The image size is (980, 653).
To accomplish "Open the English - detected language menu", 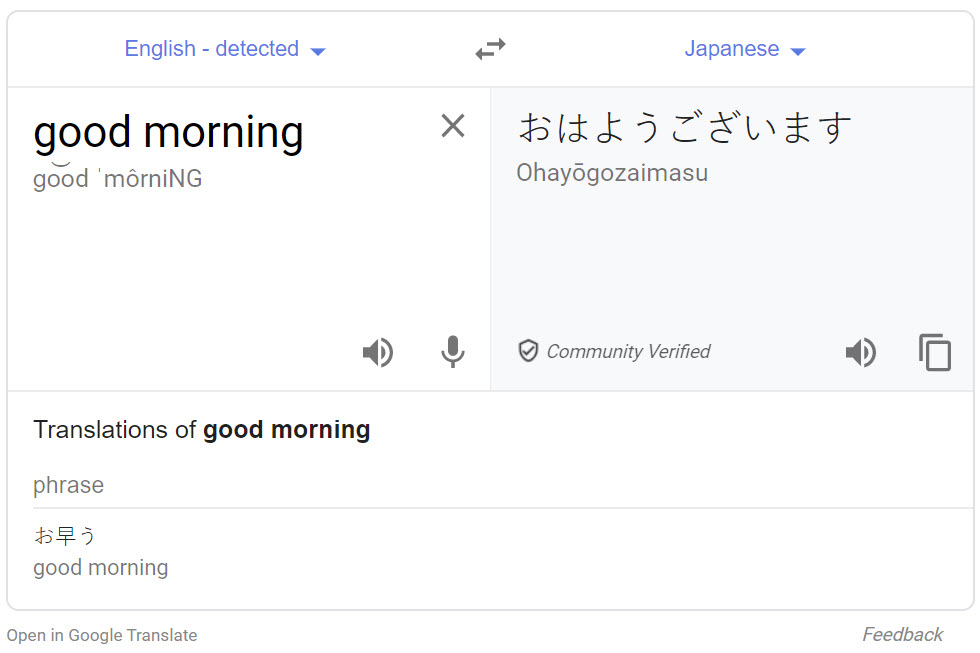I will (212, 49).
